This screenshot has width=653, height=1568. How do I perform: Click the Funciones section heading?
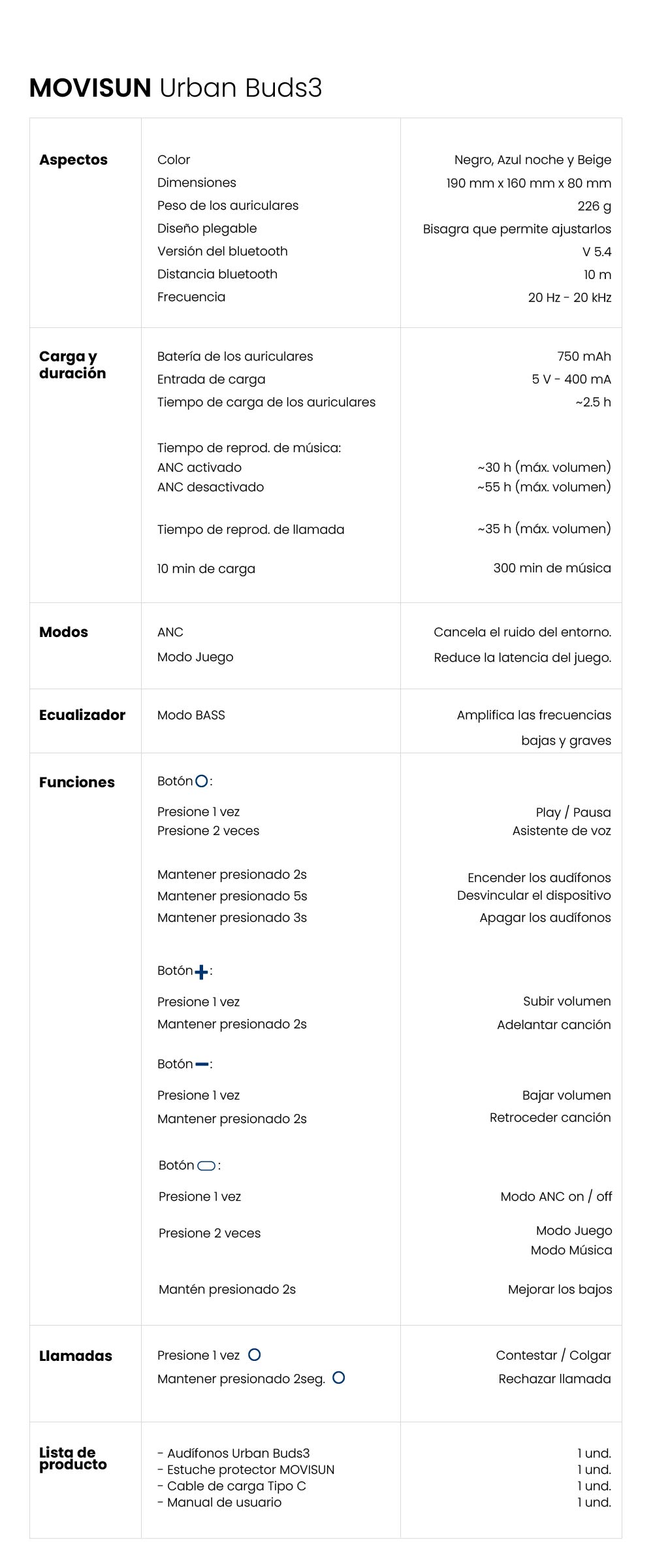[76, 782]
